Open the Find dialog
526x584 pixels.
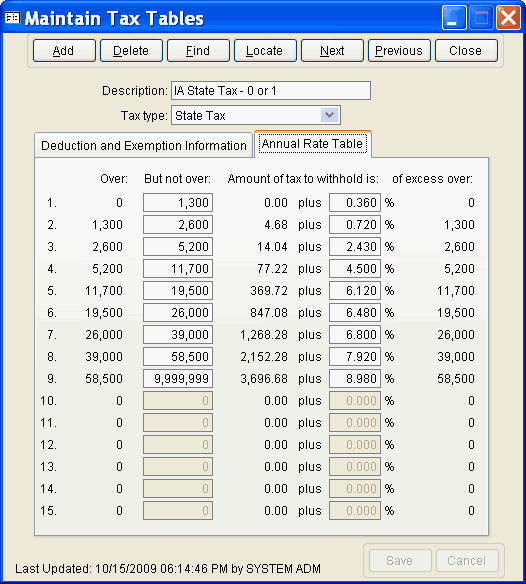coord(198,51)
